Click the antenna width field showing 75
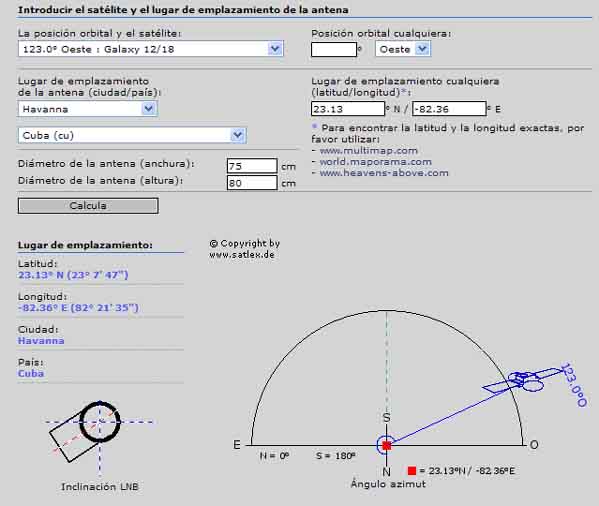 [252, 166]
